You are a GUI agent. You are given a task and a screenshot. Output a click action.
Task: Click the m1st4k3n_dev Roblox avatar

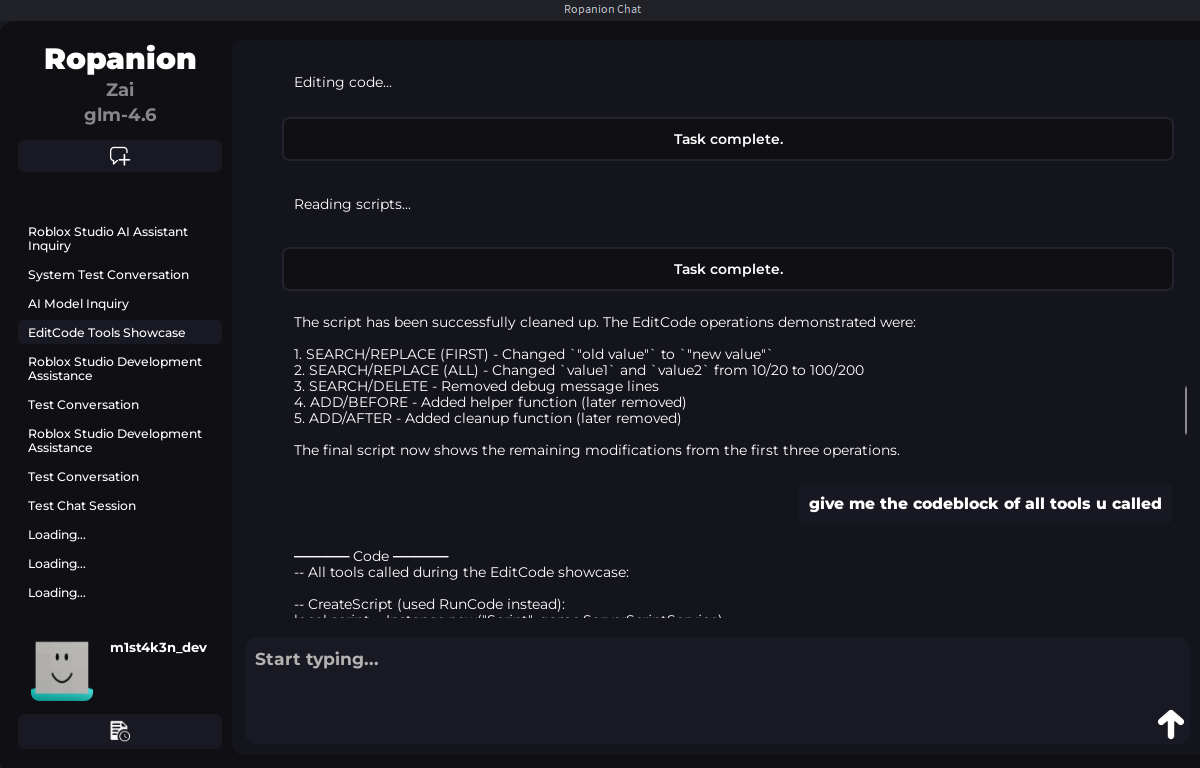pyautogui.click(x=62, y=670)
